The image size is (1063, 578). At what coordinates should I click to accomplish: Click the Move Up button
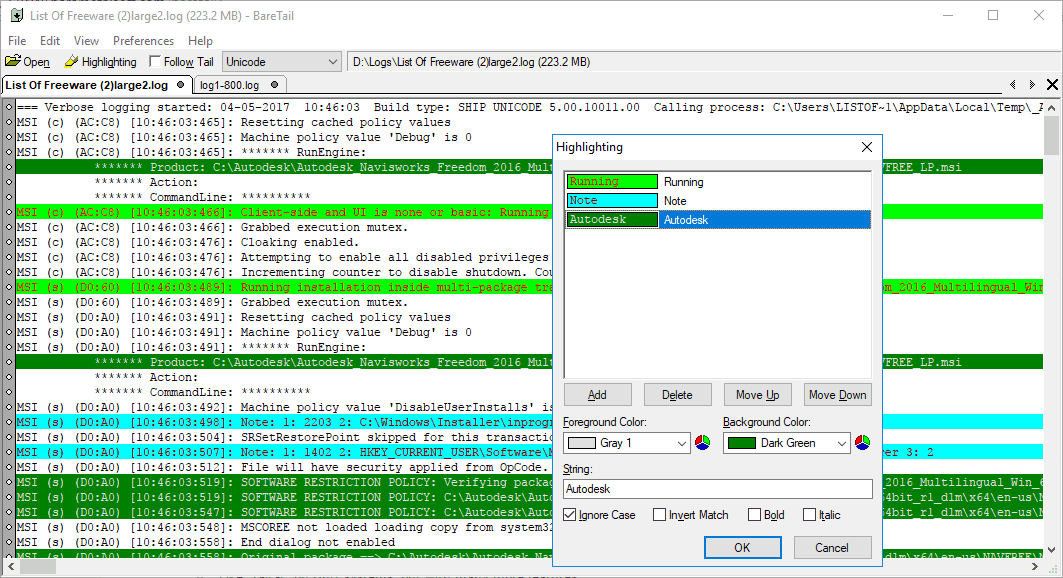(757, 395)
